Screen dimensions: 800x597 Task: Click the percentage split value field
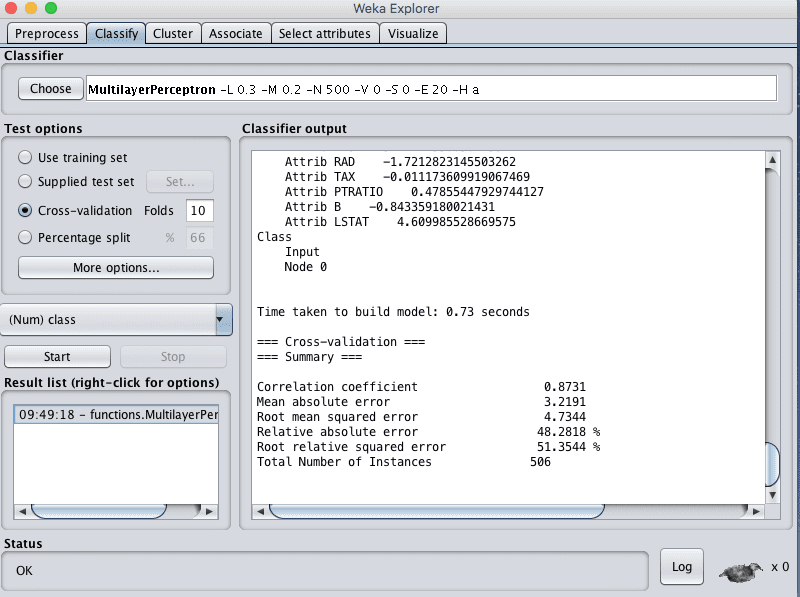tap(199, 238)
